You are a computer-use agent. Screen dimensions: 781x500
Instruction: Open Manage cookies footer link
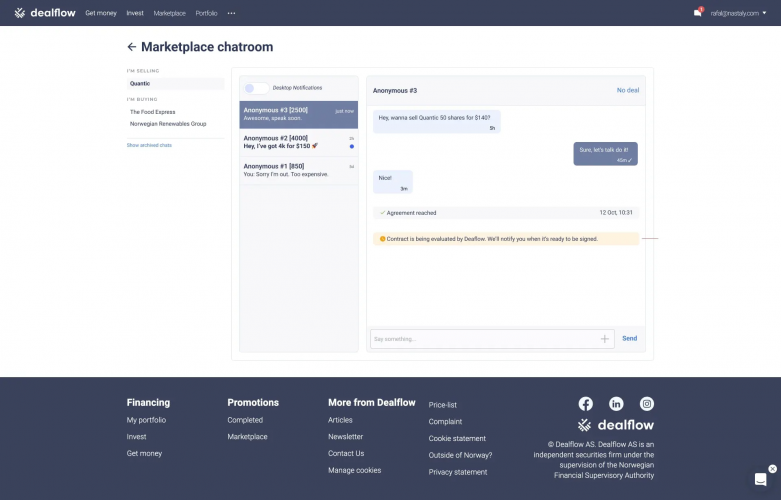click(354, 470)
